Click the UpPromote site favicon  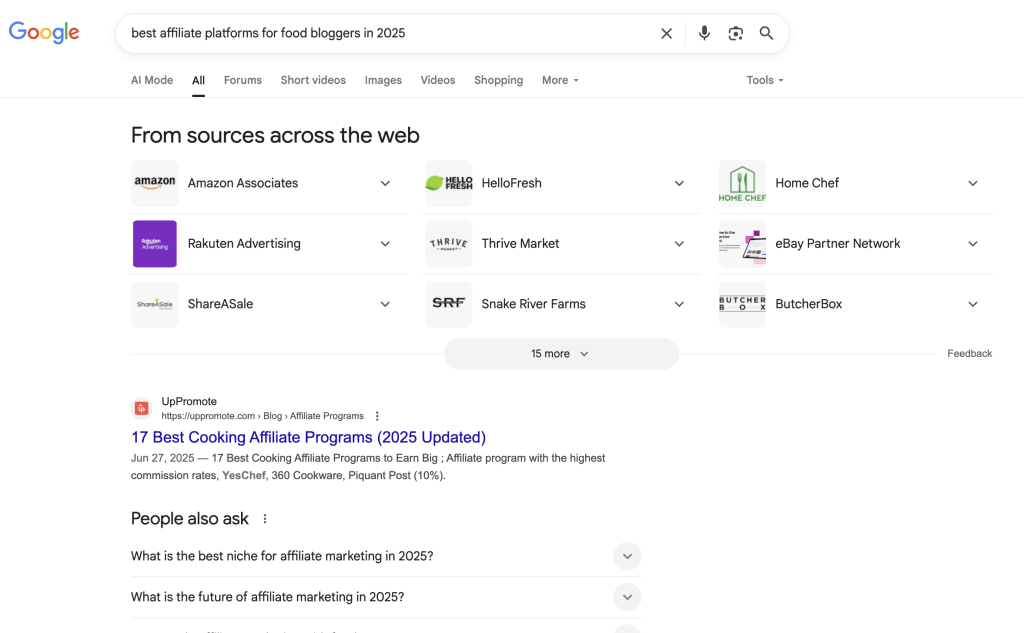point(141,408)
